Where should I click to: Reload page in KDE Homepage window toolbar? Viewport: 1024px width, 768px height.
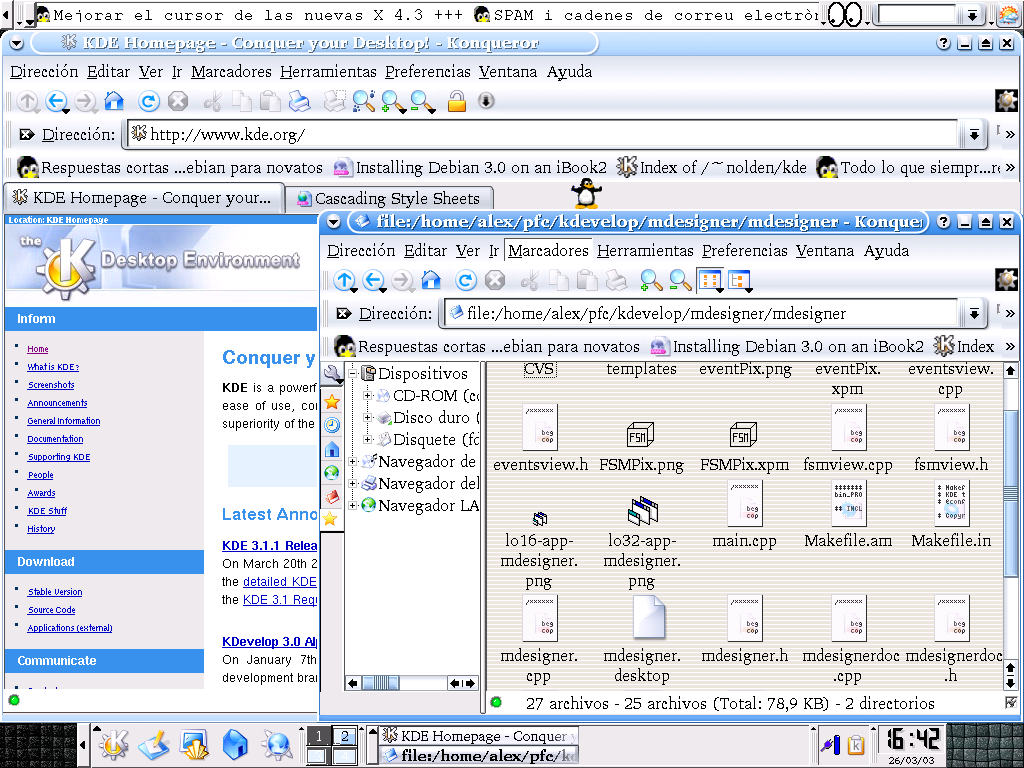[149, 101]
